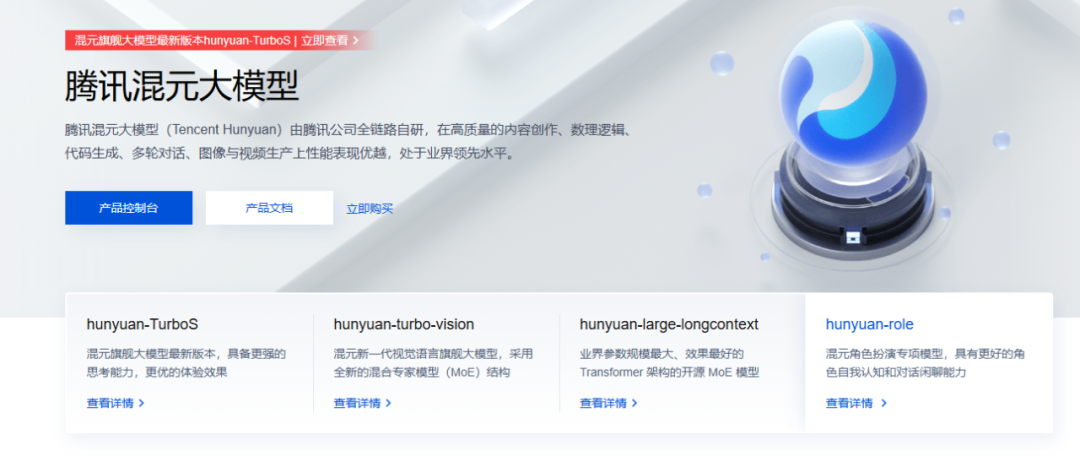Viewport: 1080px width, 462px height.
Task: Click the intro paragraph mentioning Tencent Hunyuan
Action: pyautogui.click(x=349, y=142)
